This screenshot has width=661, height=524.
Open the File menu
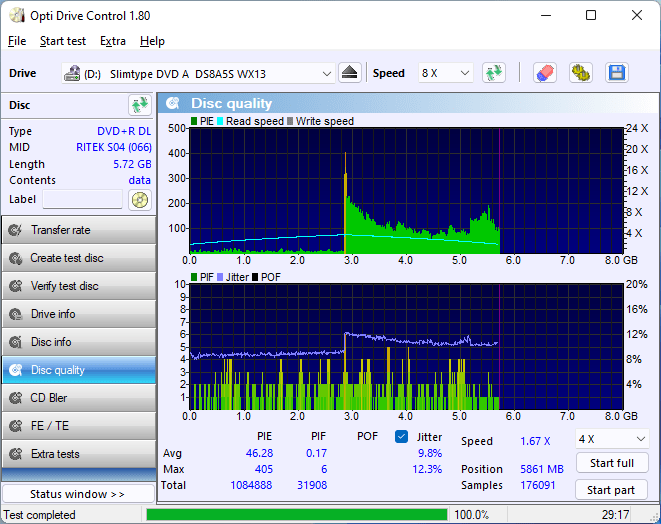click(17, 41)
